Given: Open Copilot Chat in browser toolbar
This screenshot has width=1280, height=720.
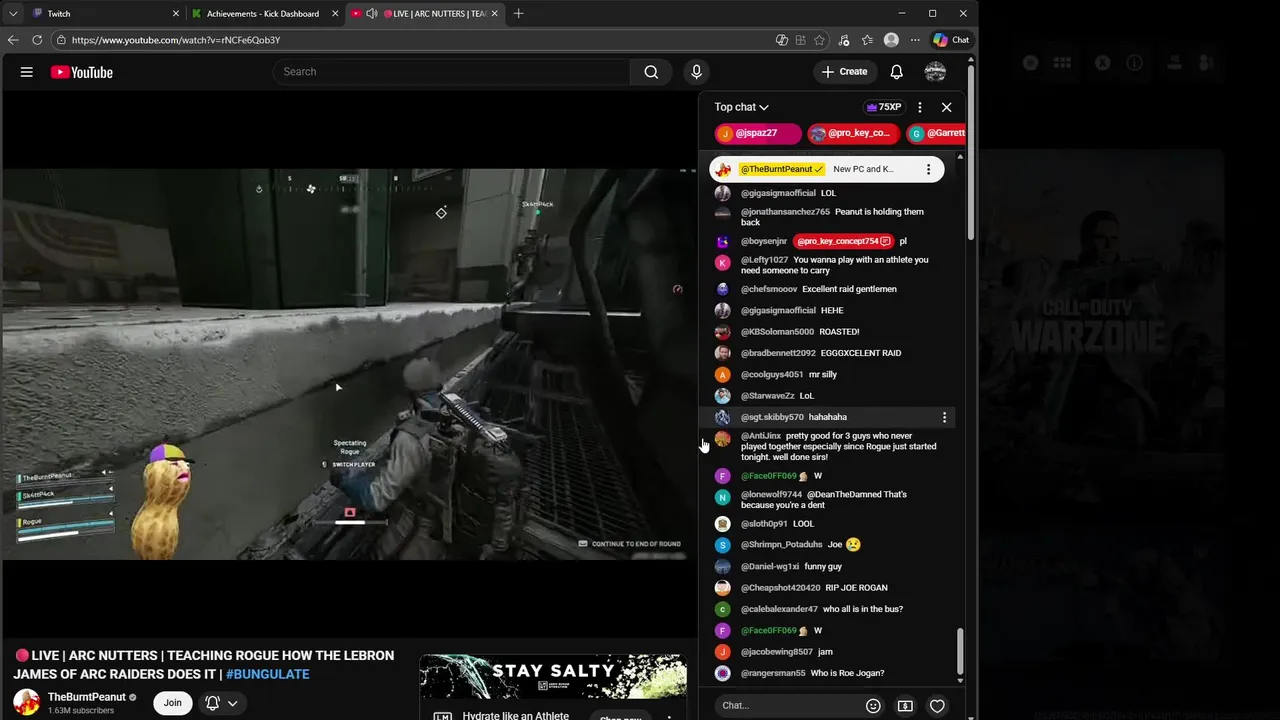Looking at the screenshot, I should (x=951, y=40).
